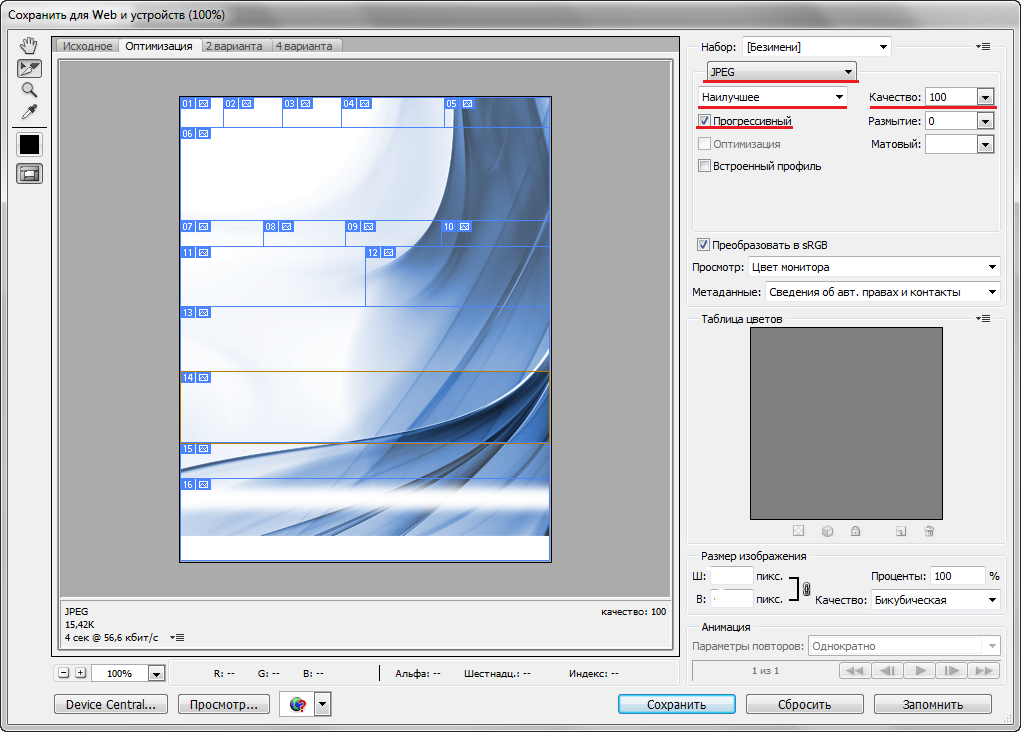Click the lock color icon under color table

click(x=856, y=531)
